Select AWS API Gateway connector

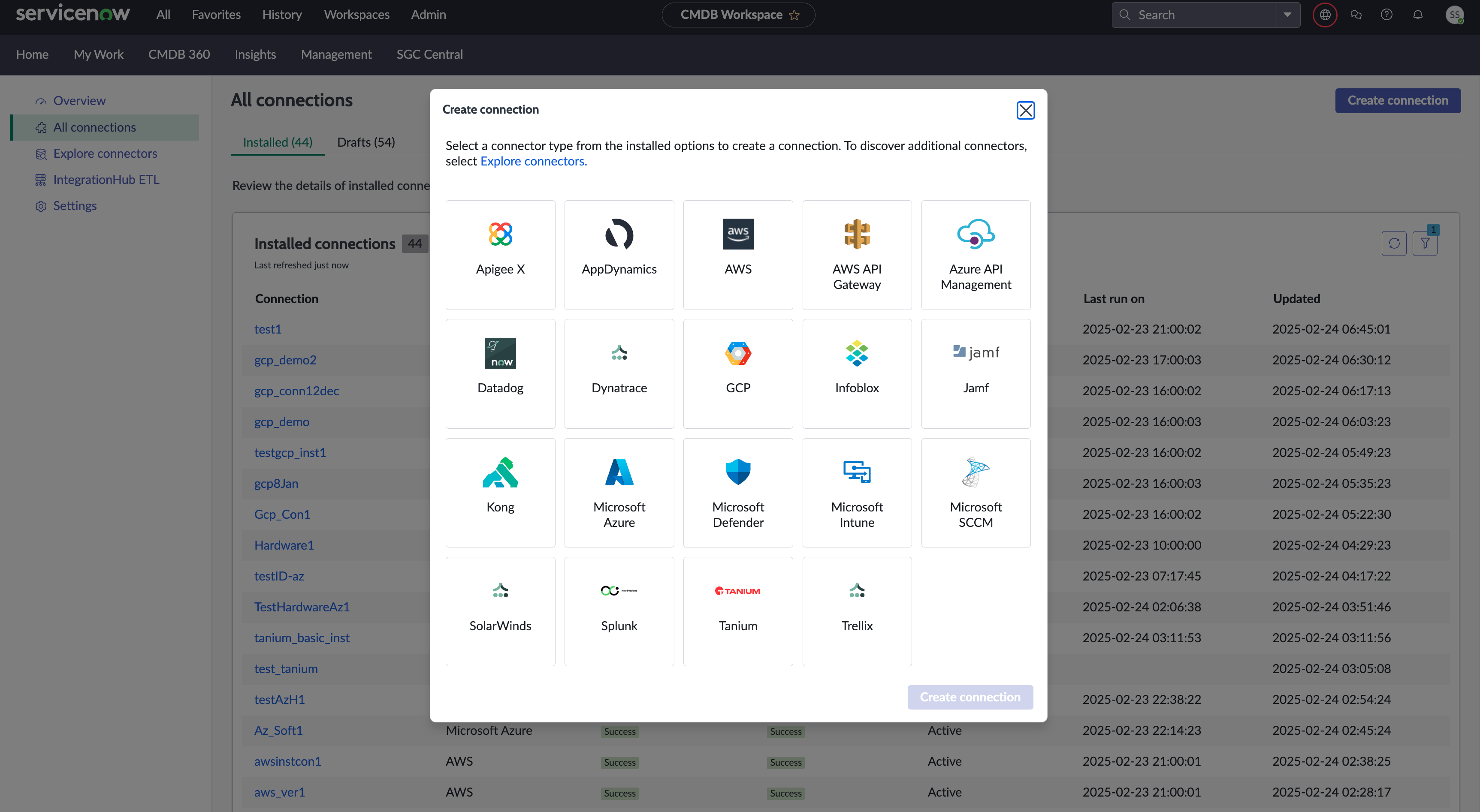[x=857, y=254]
